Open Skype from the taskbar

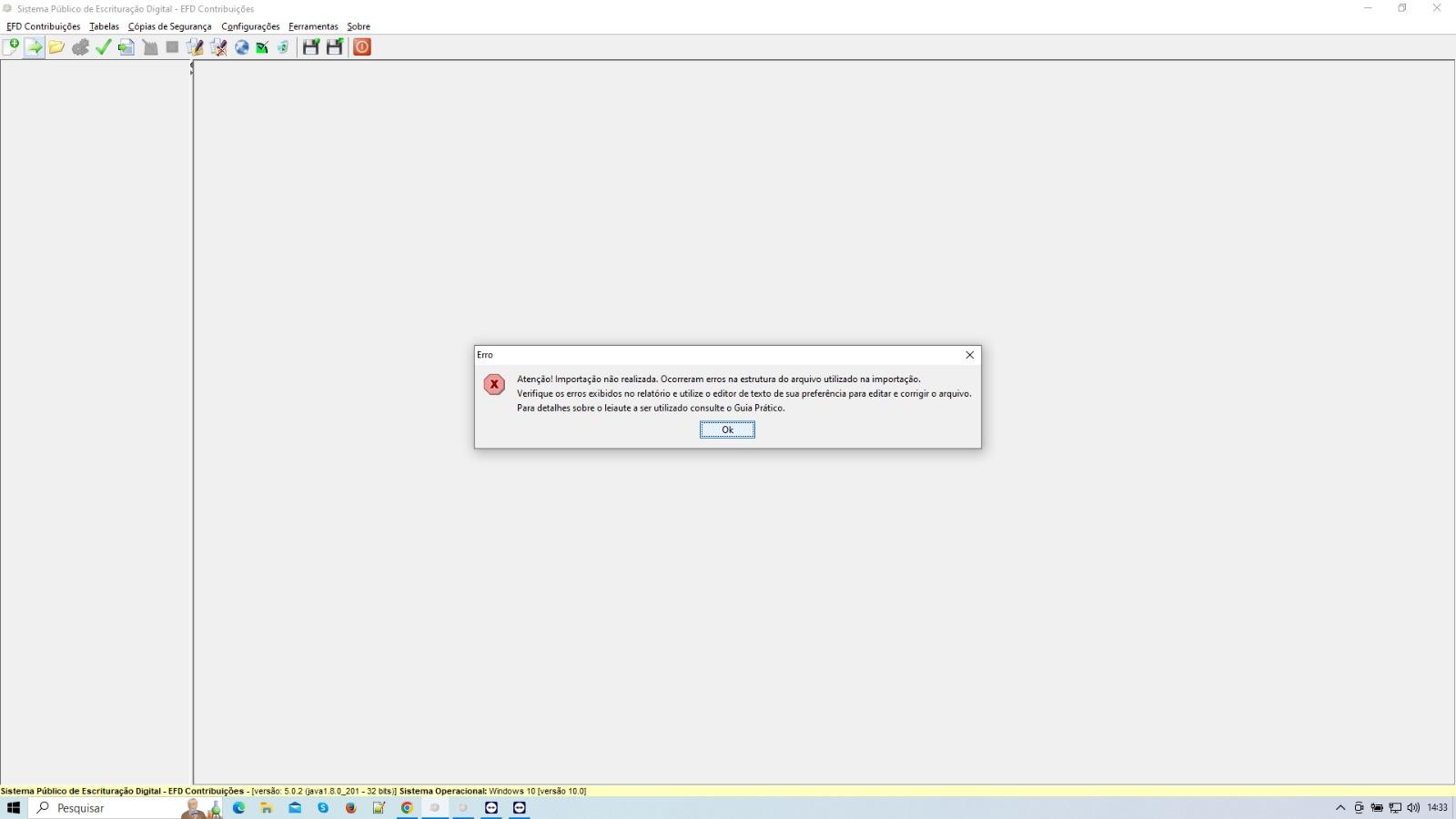(323, 808)
